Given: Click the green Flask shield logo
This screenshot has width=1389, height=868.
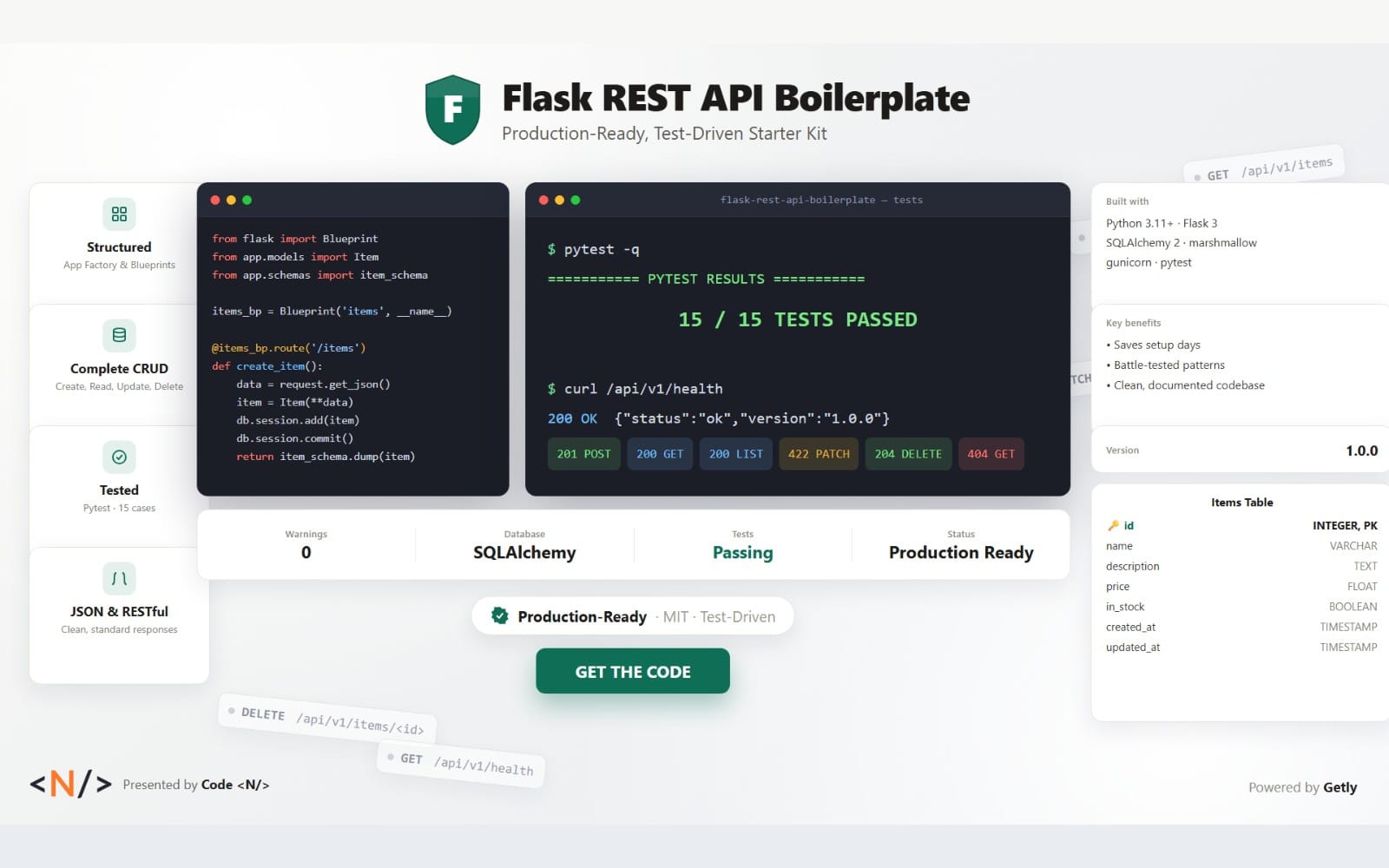Looking at the screenshot, I should (452, 109).
